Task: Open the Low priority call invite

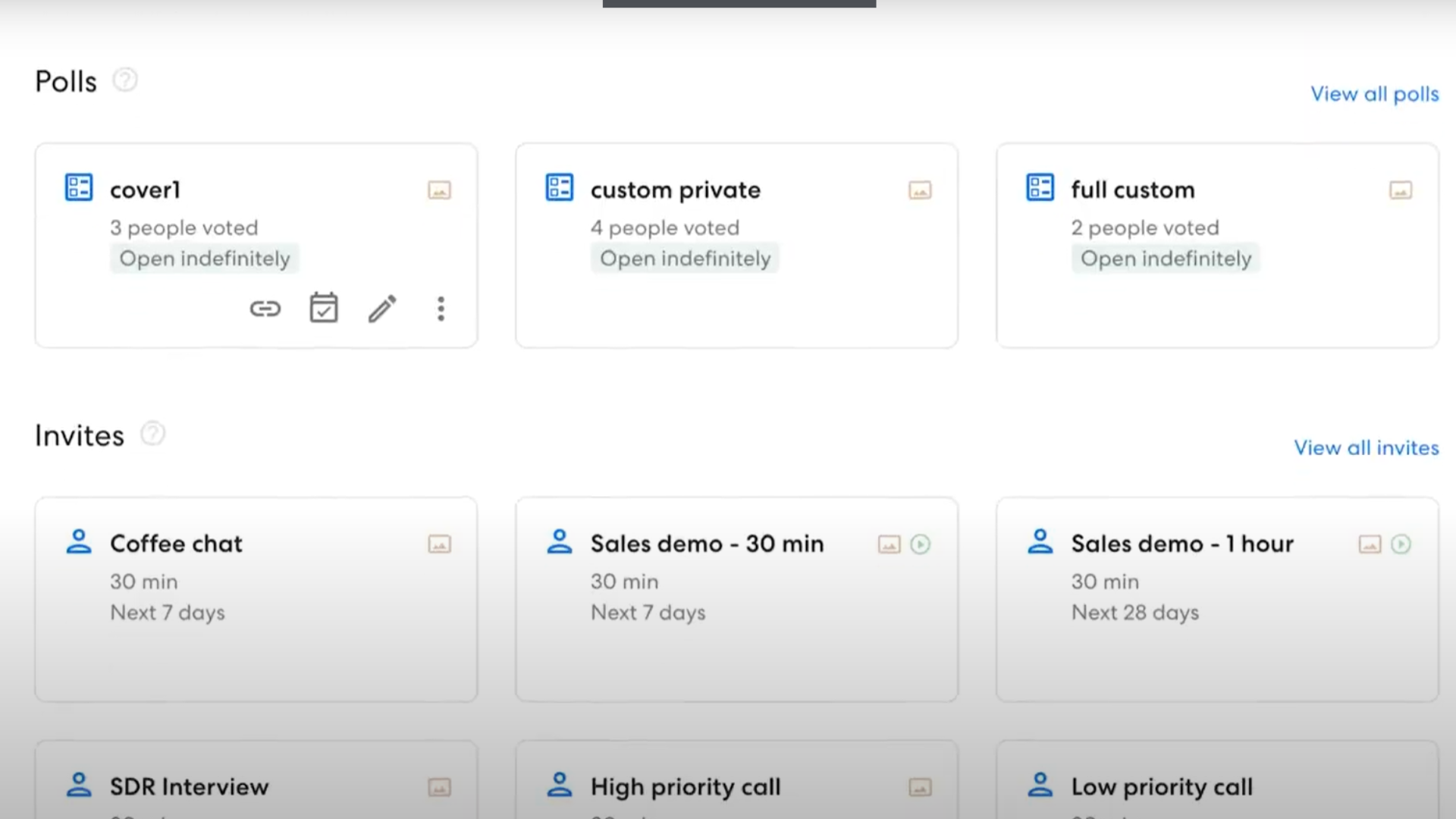Action: 1162,788
